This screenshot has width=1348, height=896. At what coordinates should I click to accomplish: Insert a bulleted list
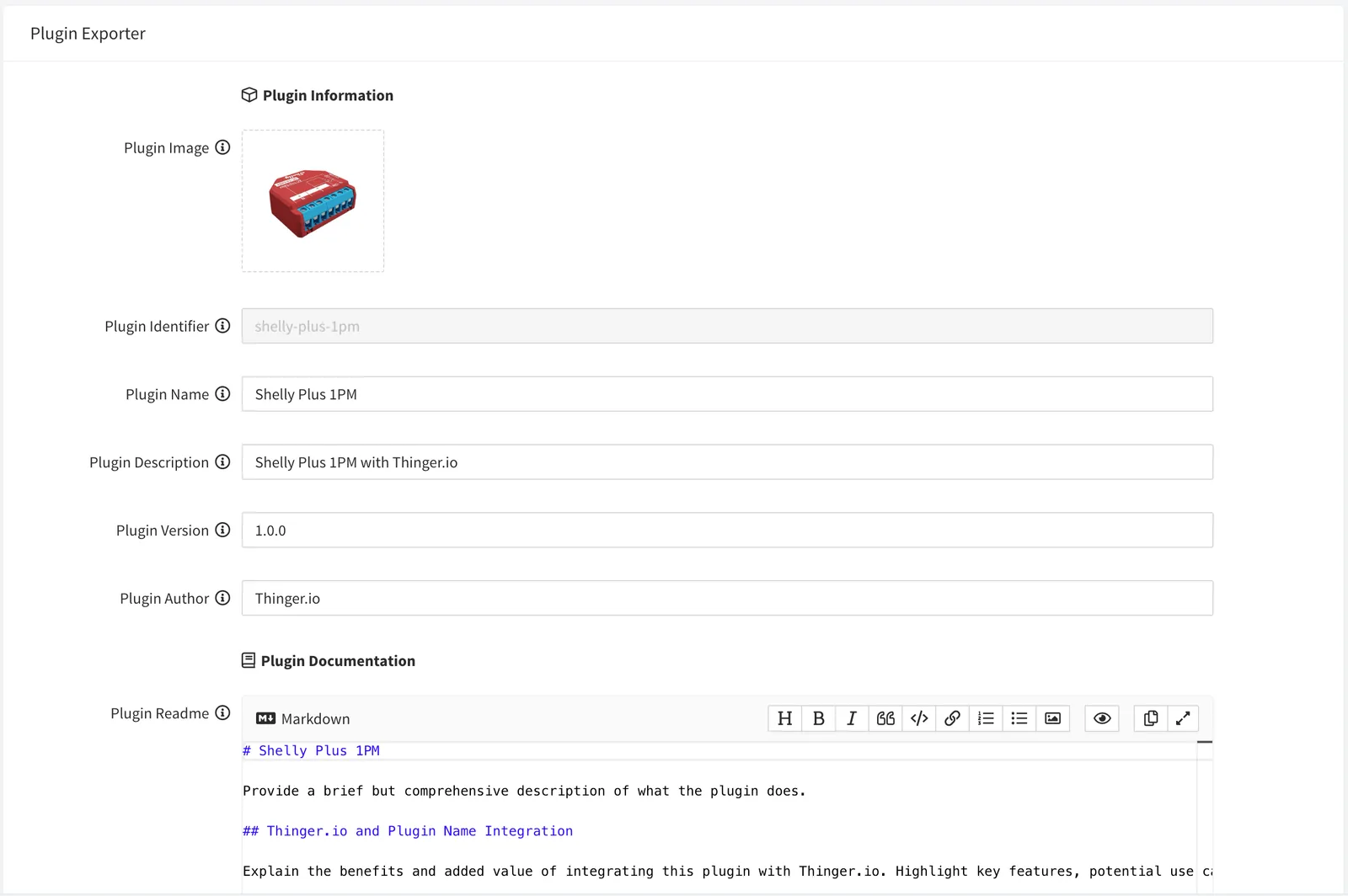point(1019,718)
